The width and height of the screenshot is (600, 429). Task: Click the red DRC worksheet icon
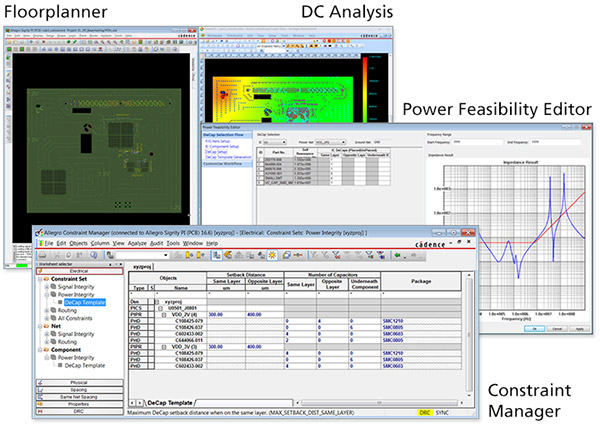tap(41, 411)
